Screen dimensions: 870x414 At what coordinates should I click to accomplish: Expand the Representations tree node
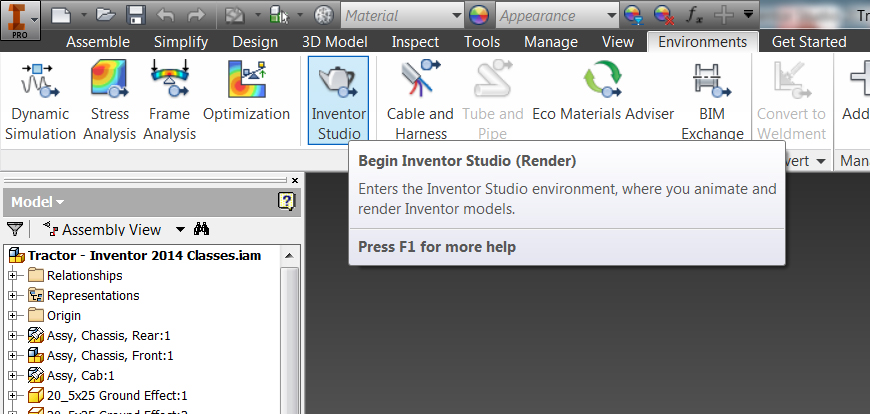(x=13, y=296)
